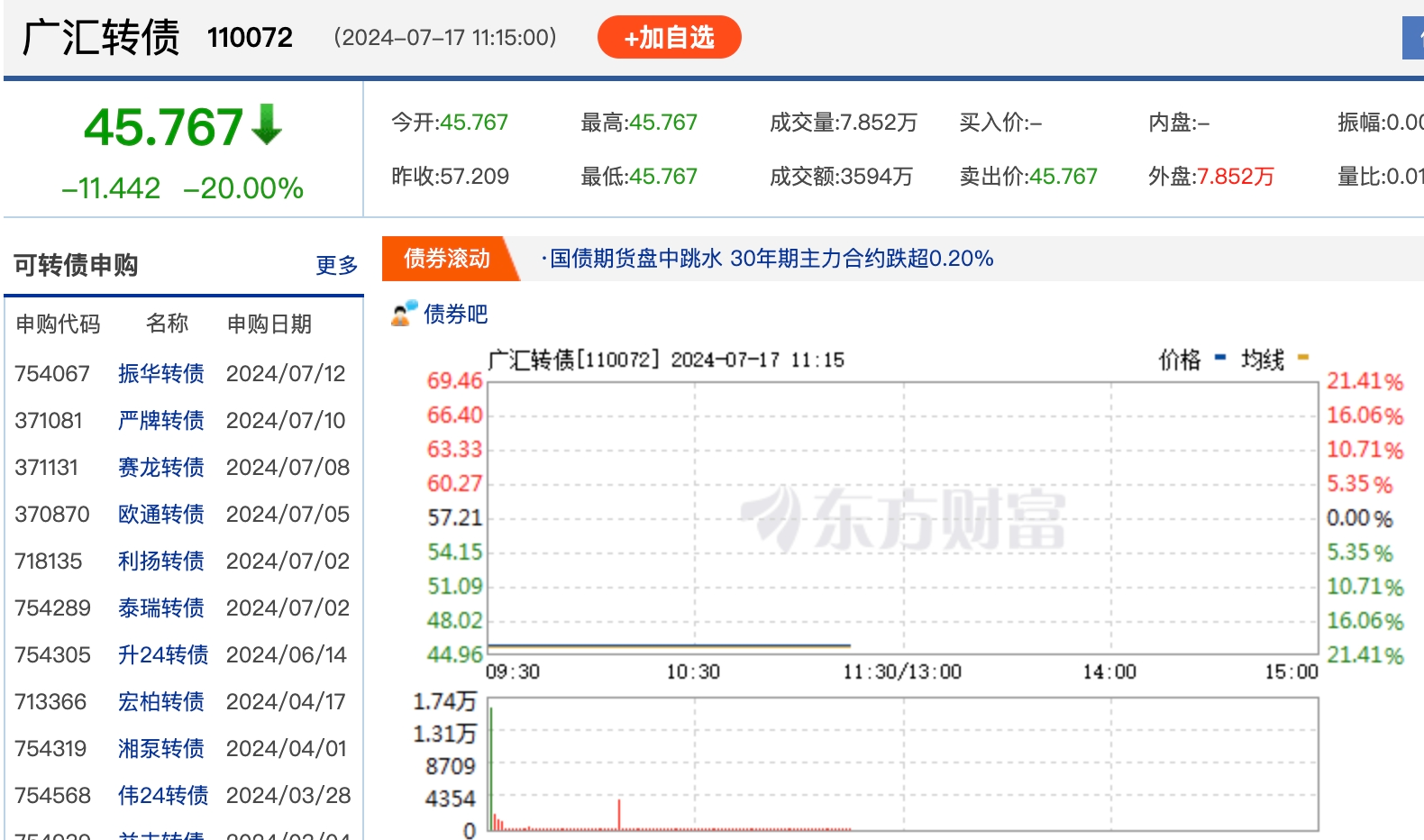1424x840 pixels.
Task: Click the 卖出价:45.767 field
Action: coord(1028,177)
